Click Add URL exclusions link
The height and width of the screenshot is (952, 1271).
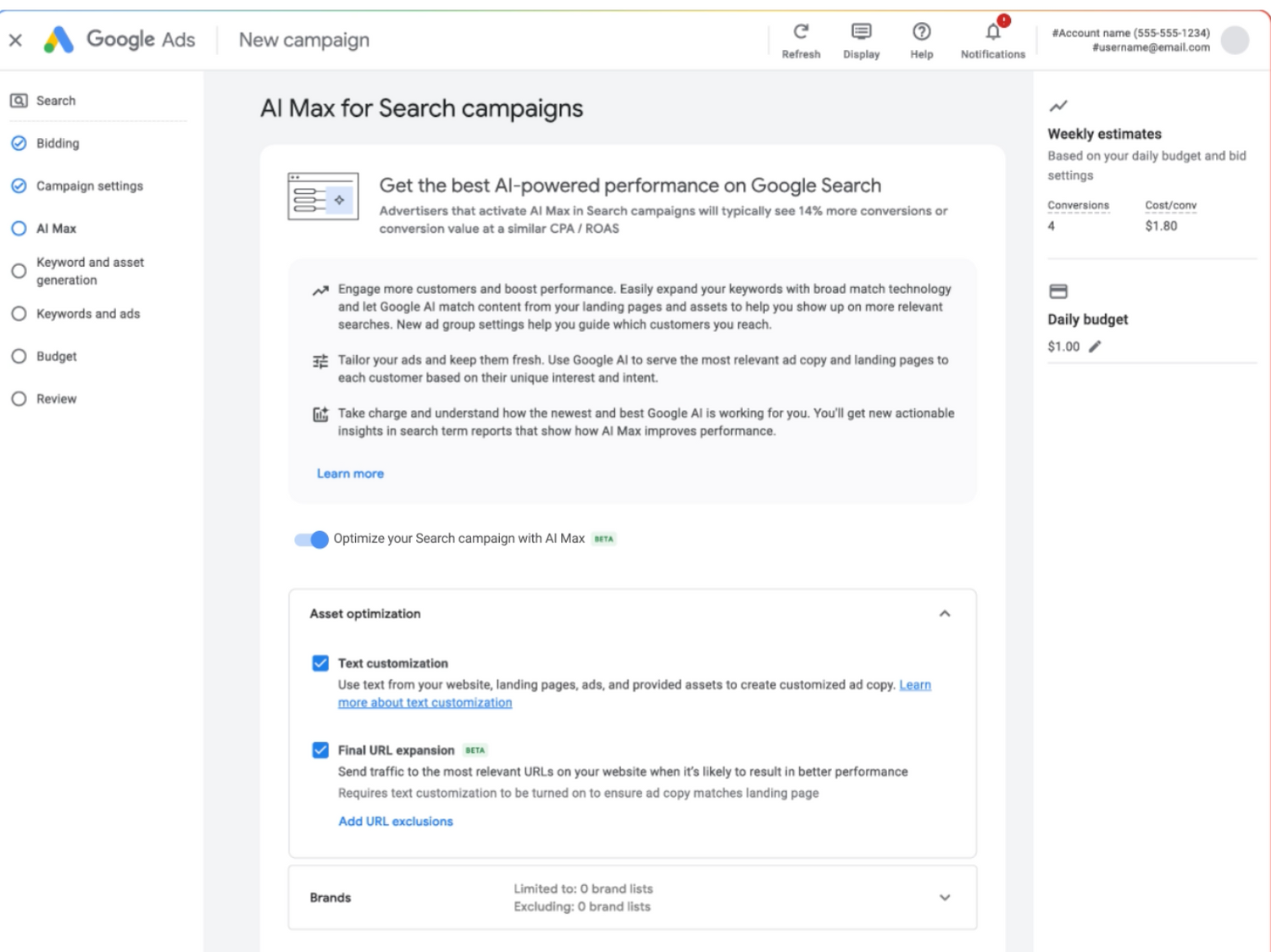(396, 822)
